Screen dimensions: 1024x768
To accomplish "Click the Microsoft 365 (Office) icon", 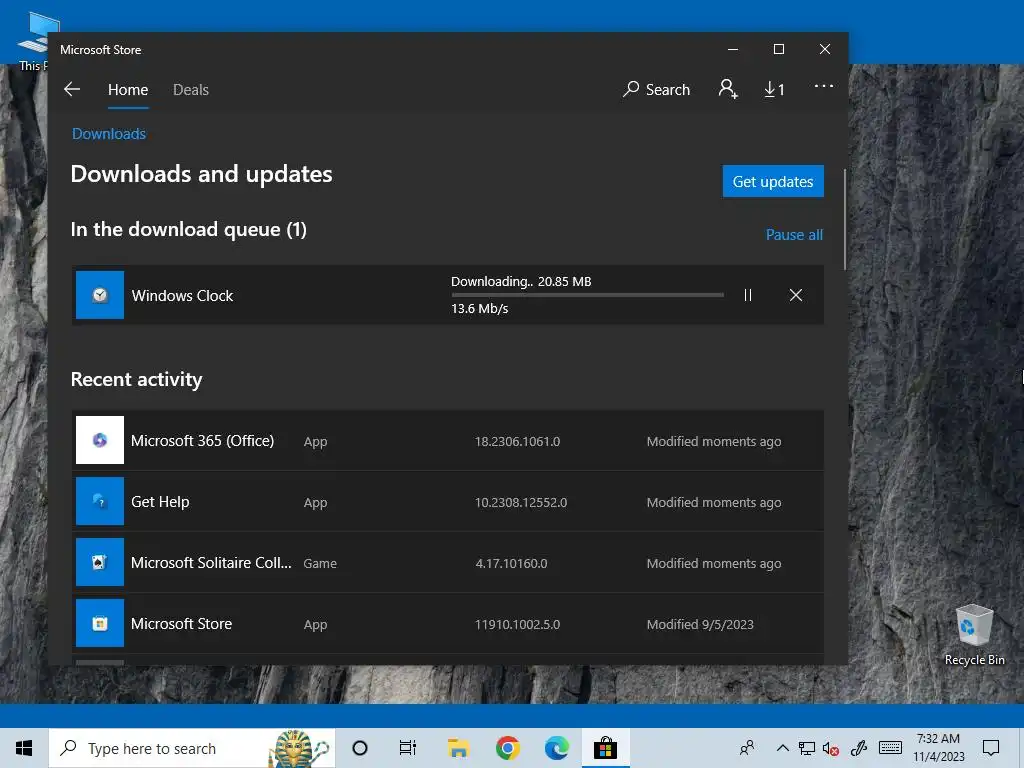I will click(x=100, y=440).
